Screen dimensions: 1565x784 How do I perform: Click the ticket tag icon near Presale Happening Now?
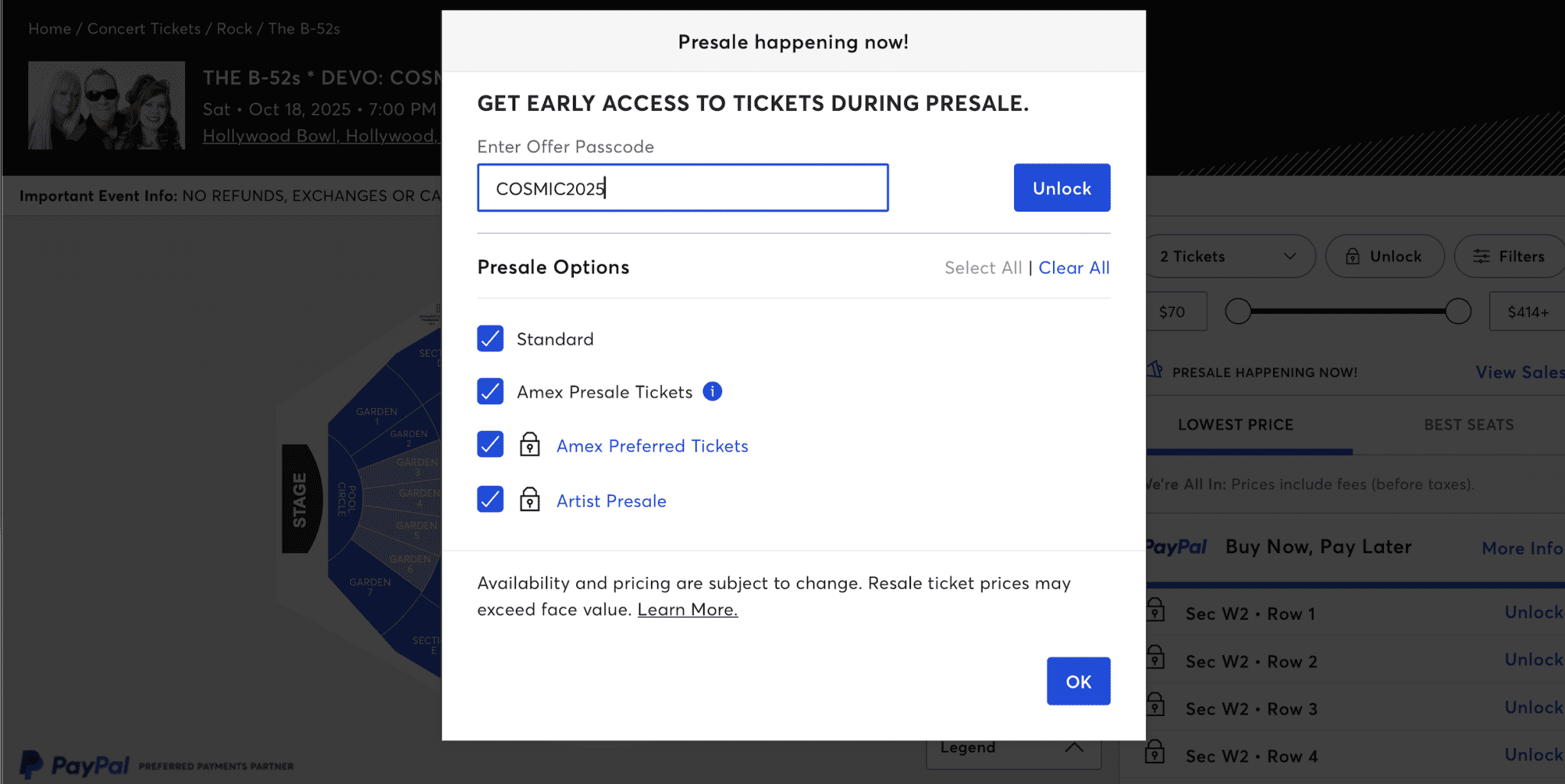click(1155, 371)
